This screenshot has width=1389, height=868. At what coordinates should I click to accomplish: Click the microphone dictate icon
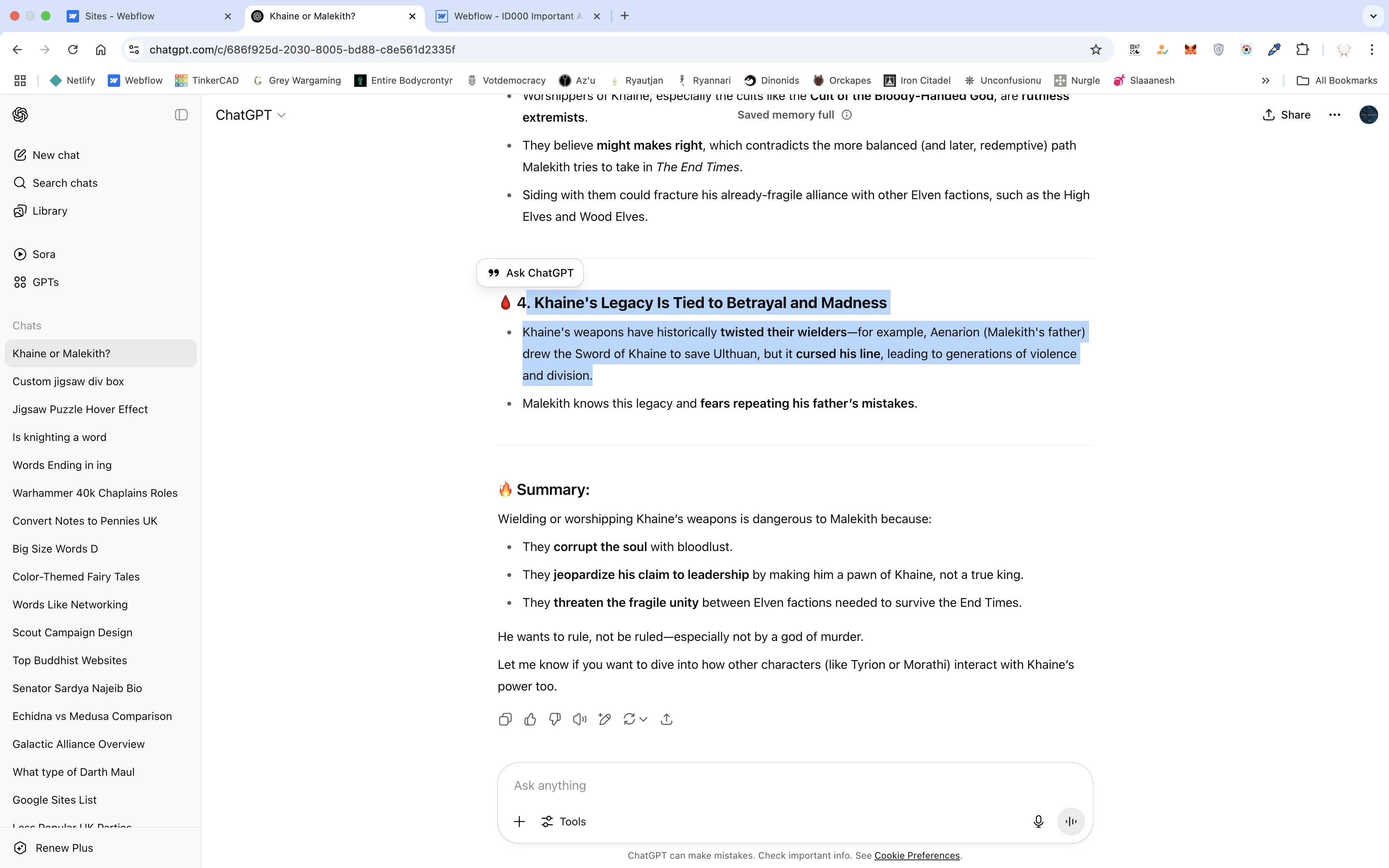1038,821
